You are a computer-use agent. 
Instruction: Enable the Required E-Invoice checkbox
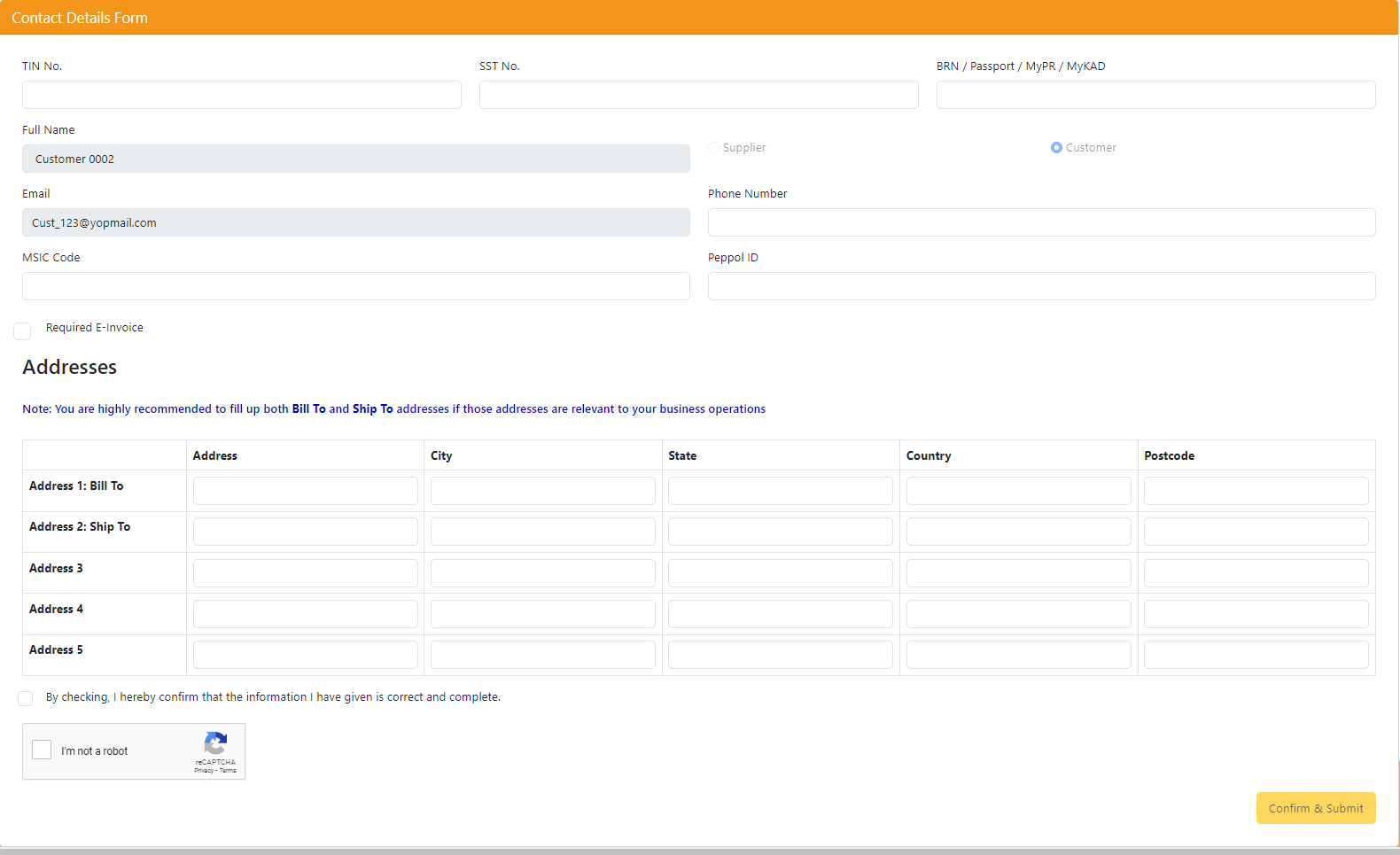tap(23, 331)
